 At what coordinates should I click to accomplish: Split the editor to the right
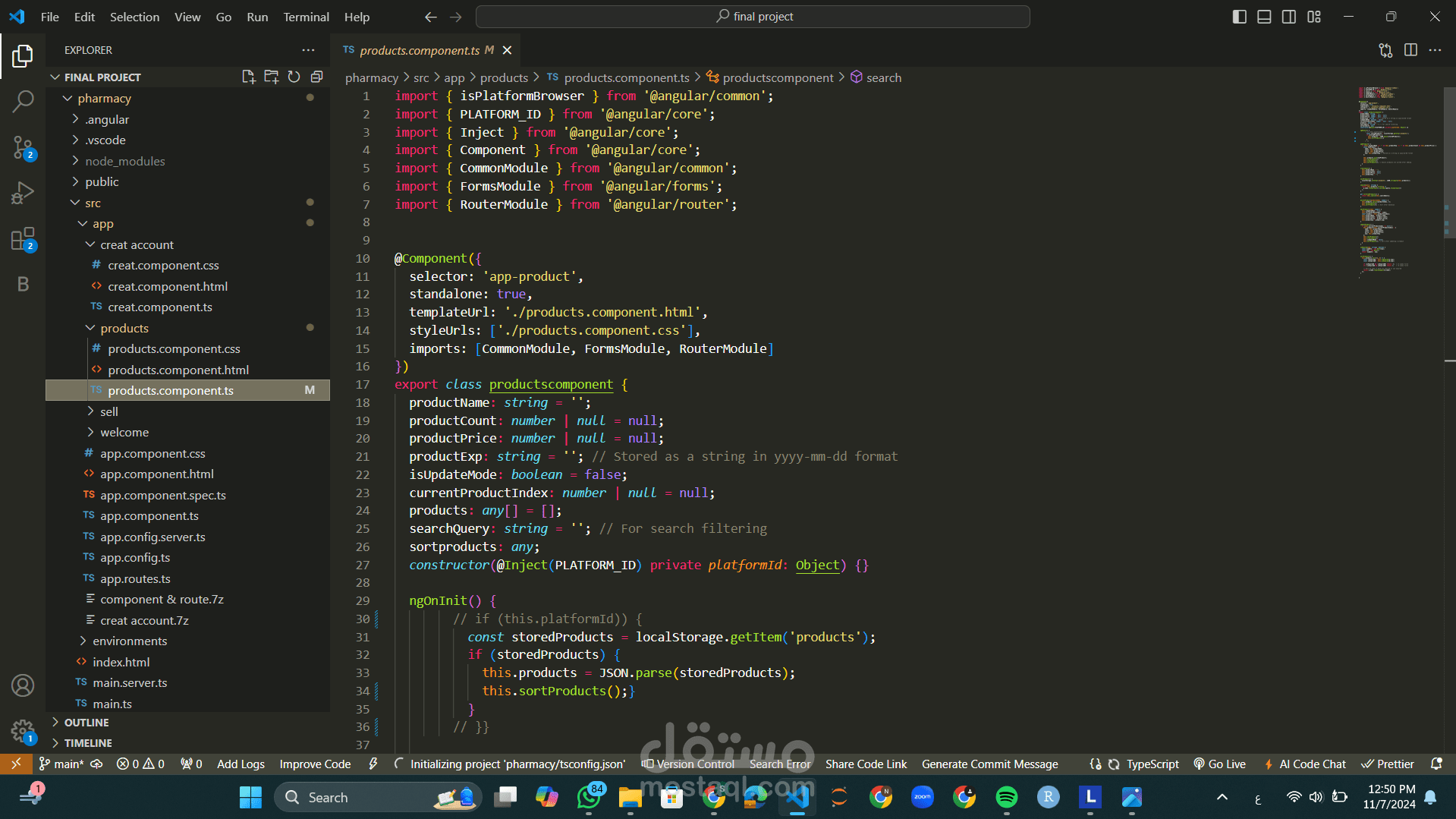[1410, 50]
